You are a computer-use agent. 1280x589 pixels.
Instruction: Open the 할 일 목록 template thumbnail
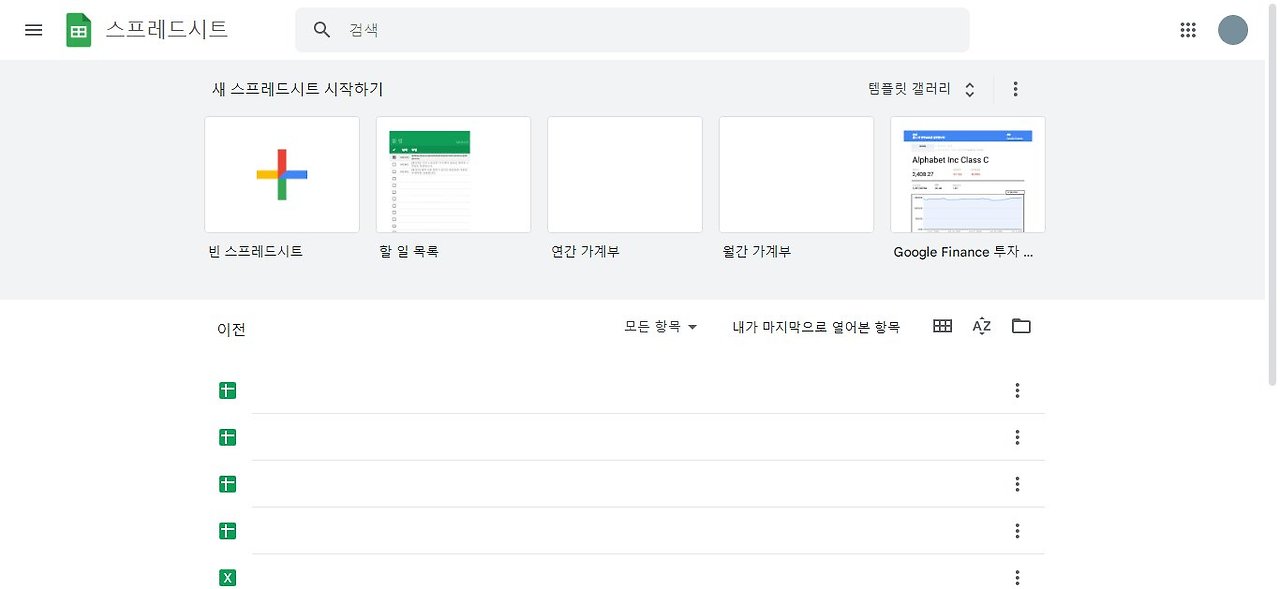[x=453, y=175]
